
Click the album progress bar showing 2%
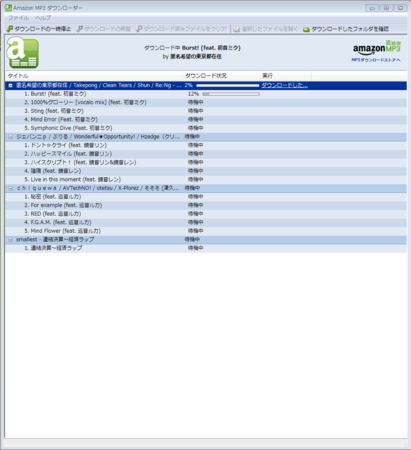click(x=227, y=85)
